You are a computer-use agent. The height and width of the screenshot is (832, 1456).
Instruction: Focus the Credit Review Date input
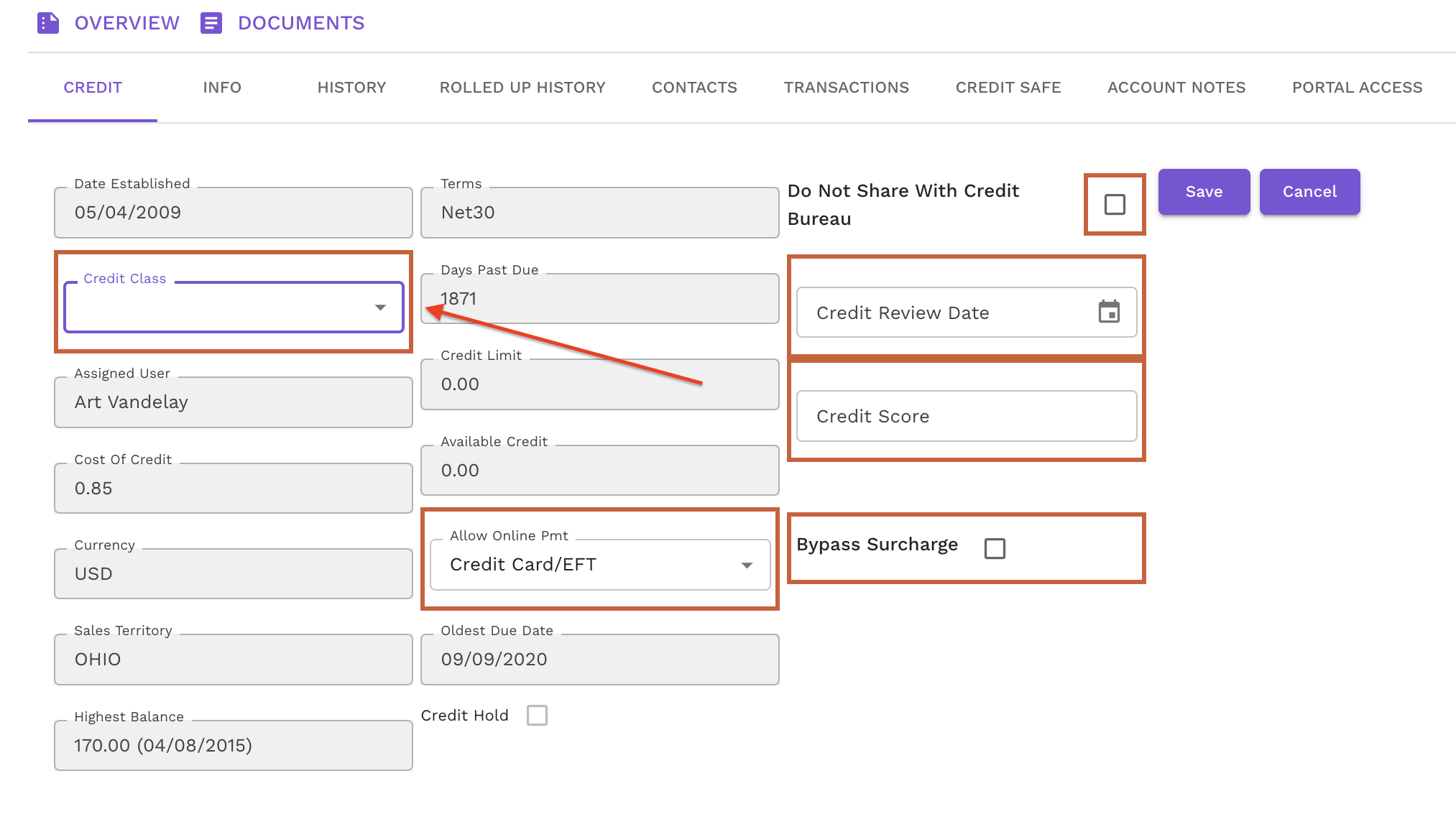(x=941, y=313)
